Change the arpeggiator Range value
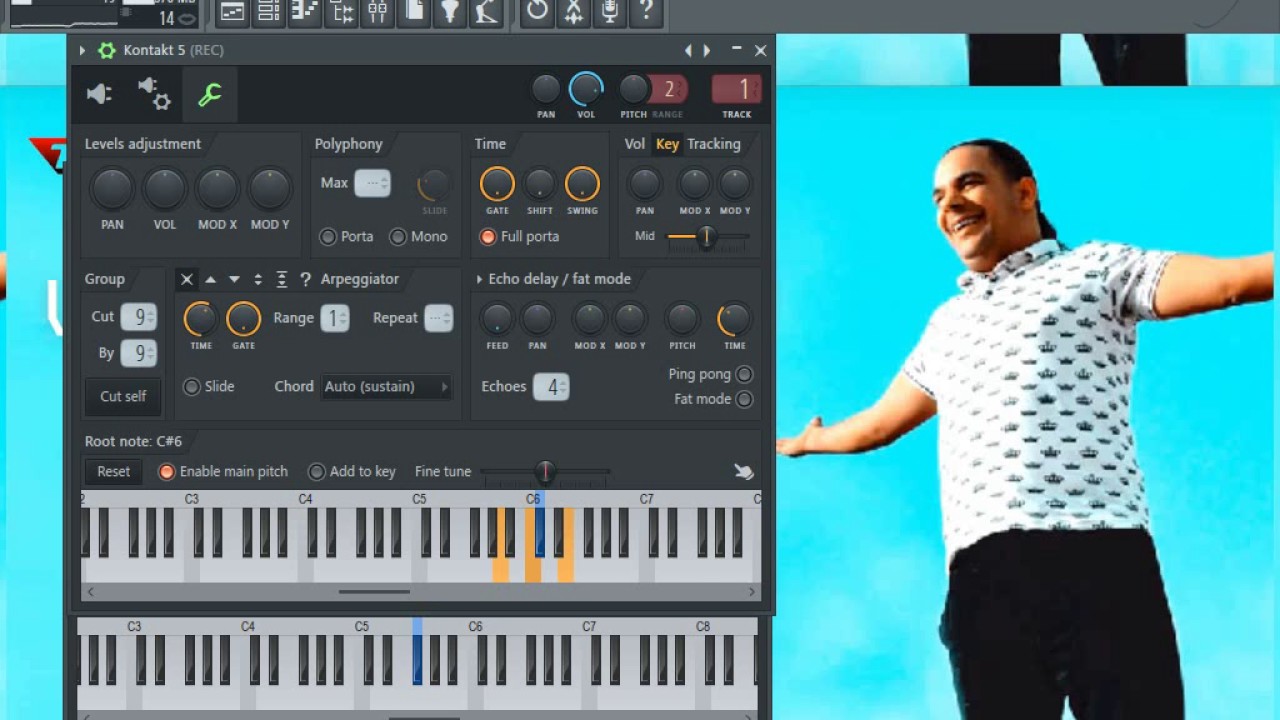The width and height of the screenshot is (1280, 720). pyautogui.click(x=335, y=318)
